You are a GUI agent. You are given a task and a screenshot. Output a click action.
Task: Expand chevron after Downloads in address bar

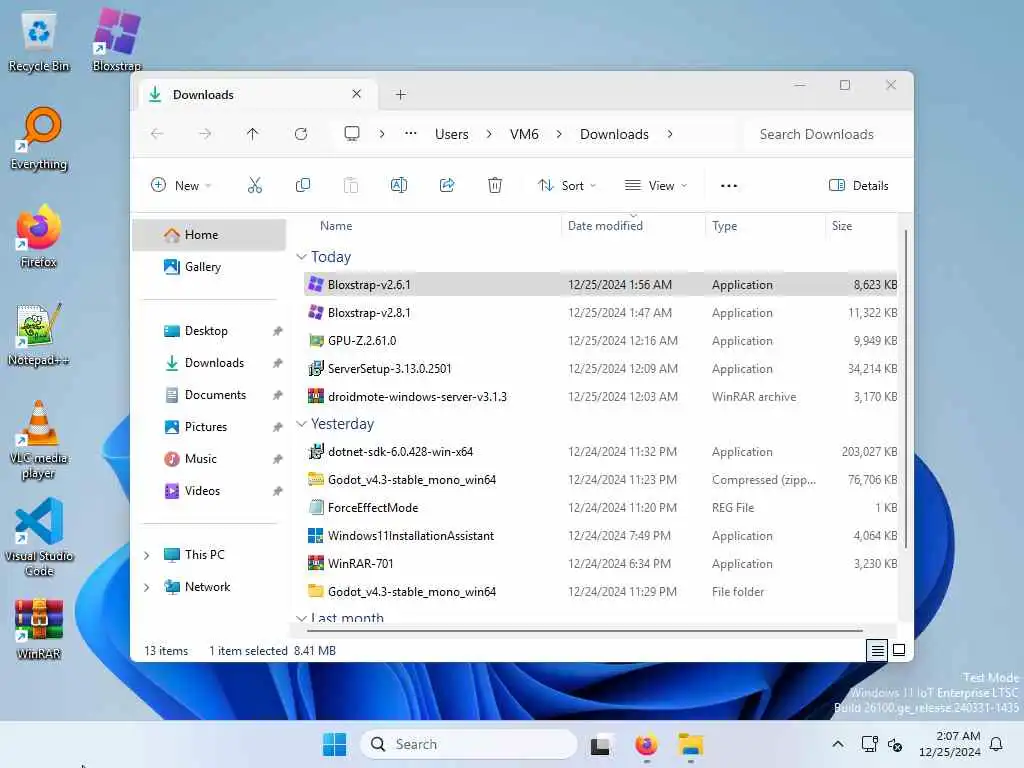coord(669,134)
